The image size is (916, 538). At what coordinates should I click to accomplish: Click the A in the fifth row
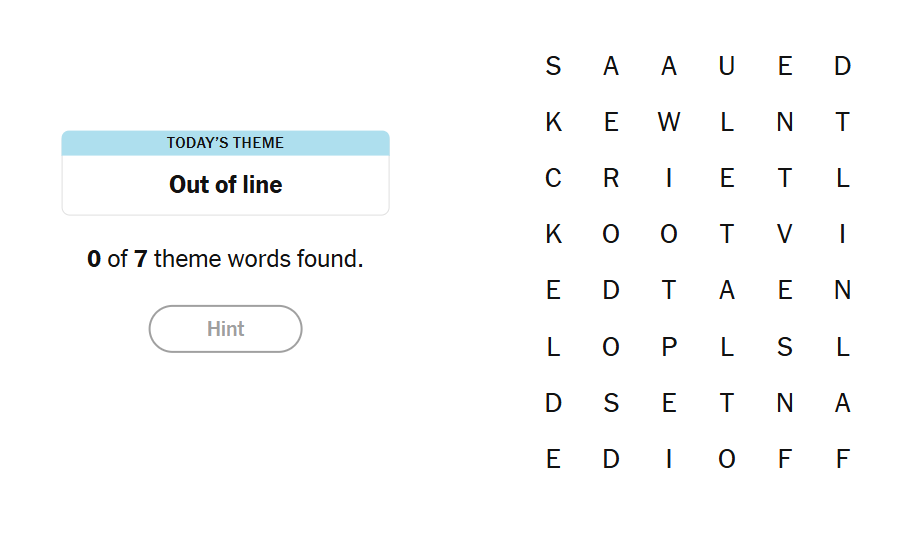click(727, 290)
